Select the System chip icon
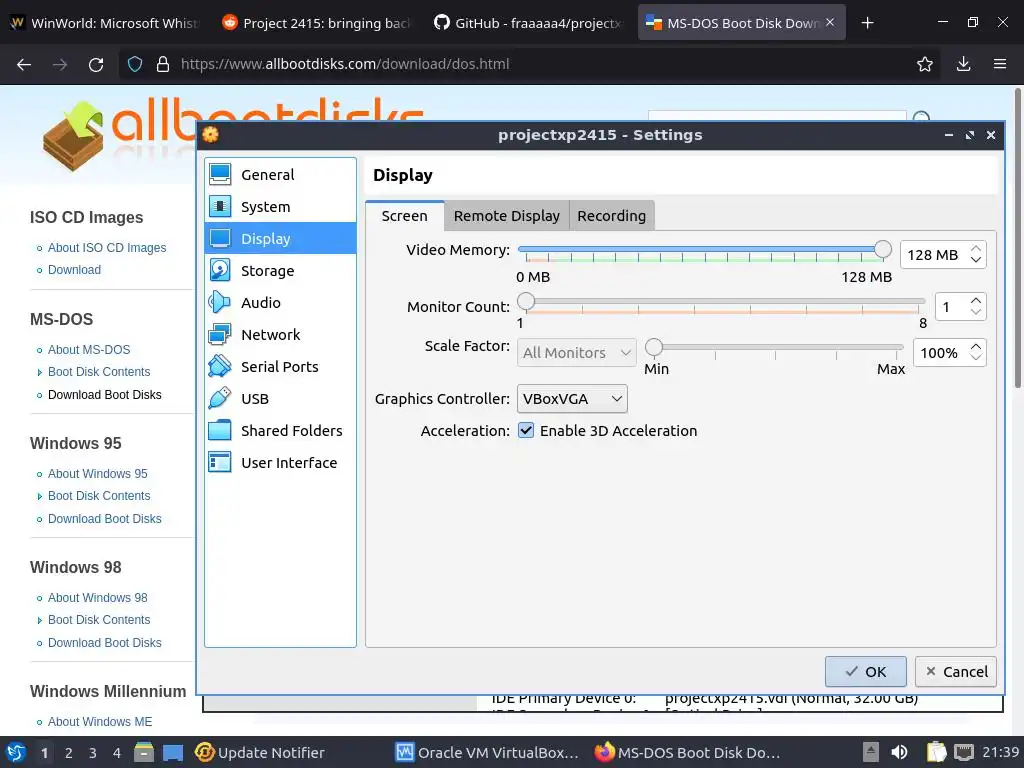 [x=219, y=206]
